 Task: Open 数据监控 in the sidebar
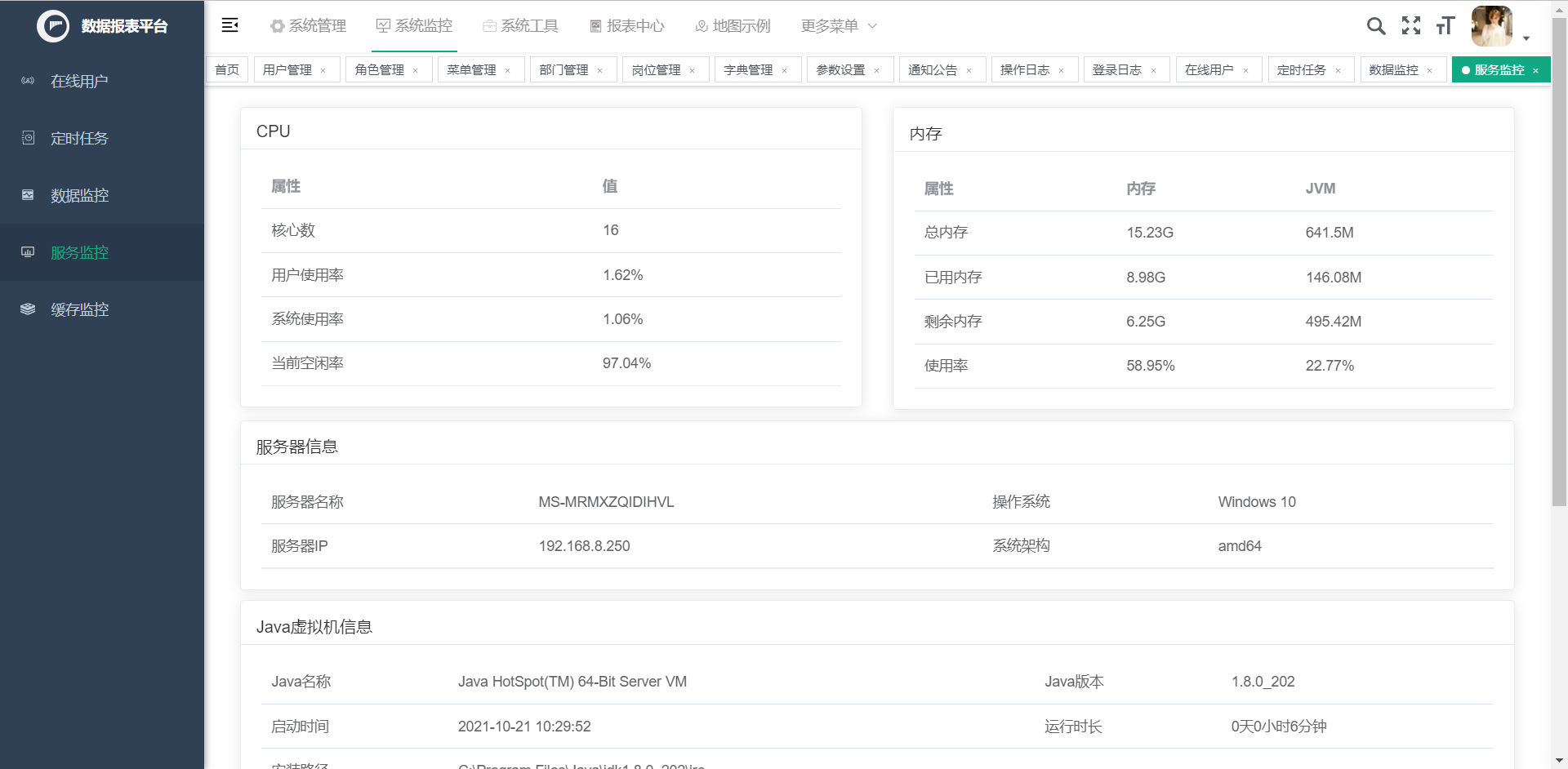click(78, 195)
